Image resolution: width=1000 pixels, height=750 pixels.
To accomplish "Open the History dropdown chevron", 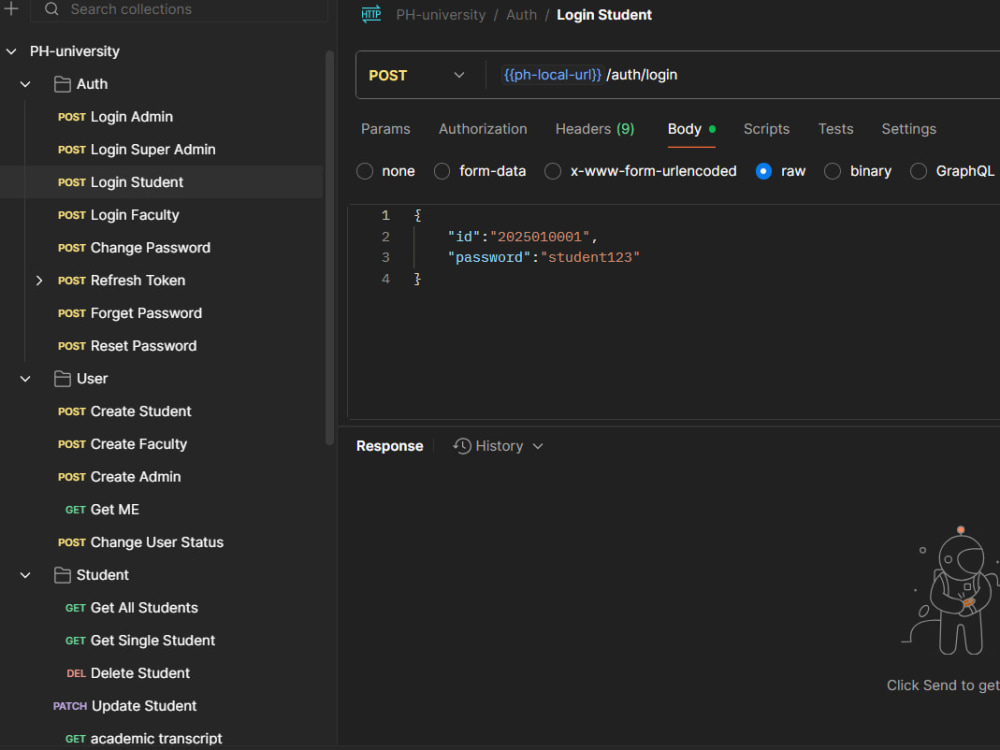I will 538,446.
